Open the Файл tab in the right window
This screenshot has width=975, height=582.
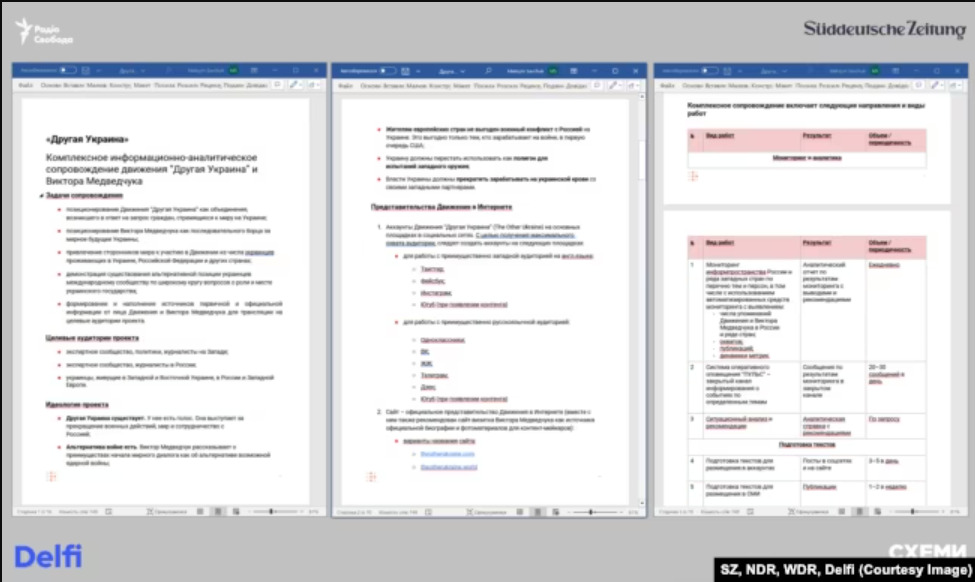[667, 85]
